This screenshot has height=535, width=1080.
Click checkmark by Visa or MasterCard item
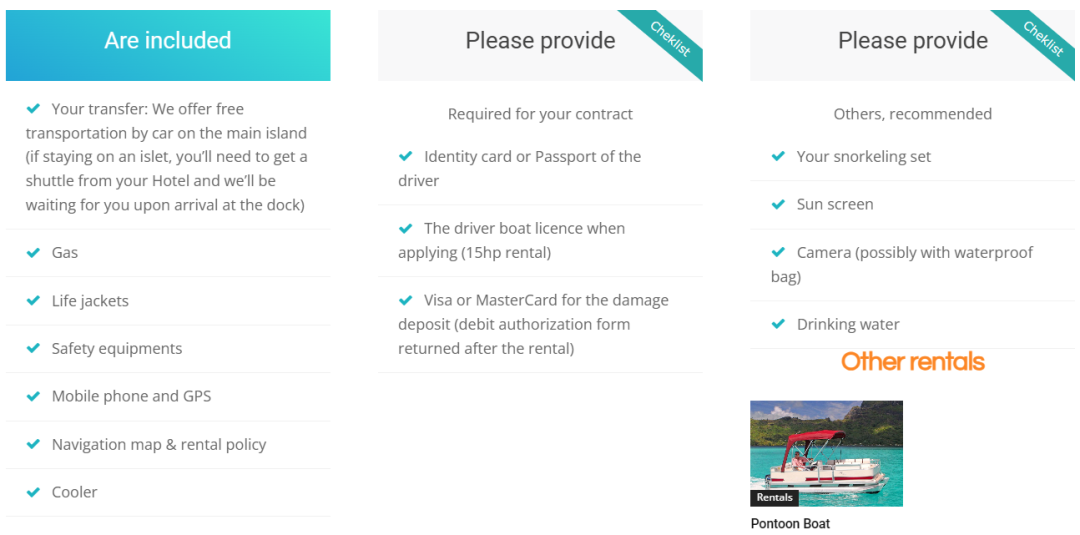405,300
